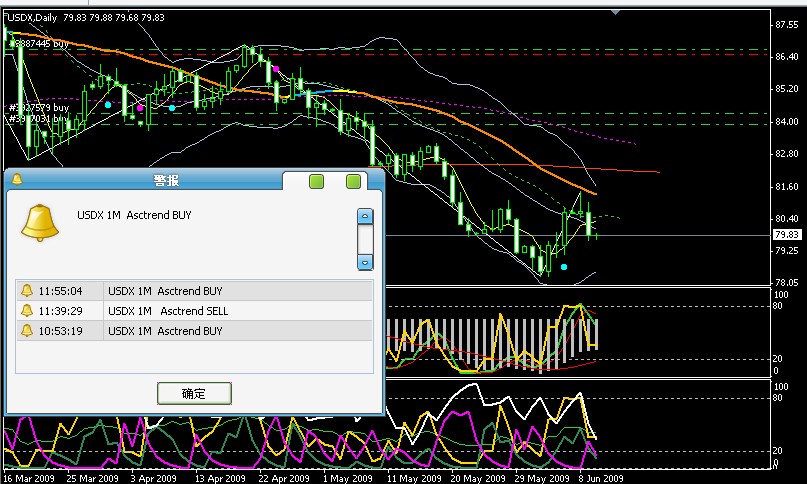Click the '22 Apr 2009' date label
This screenshot has width=807, height=484.
[284, 478]
